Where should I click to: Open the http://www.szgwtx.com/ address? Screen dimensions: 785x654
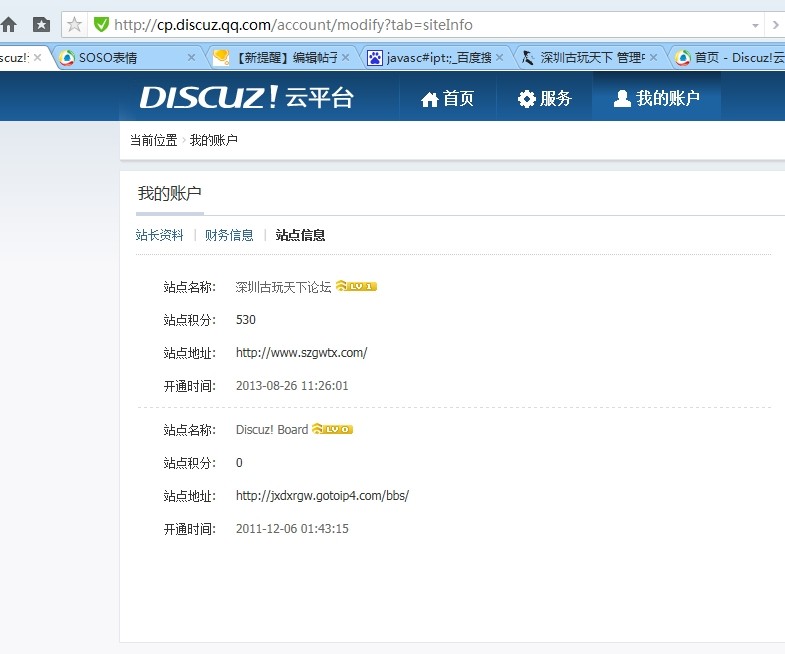[301, 353]
